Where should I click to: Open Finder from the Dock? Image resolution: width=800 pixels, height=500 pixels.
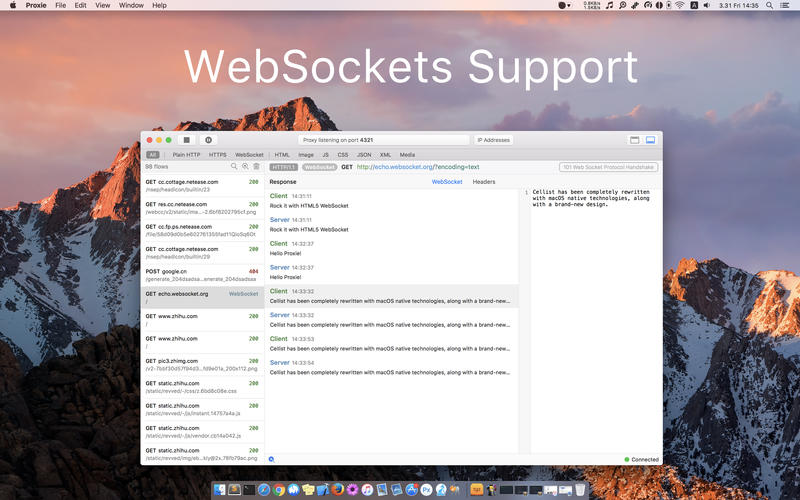219,490
